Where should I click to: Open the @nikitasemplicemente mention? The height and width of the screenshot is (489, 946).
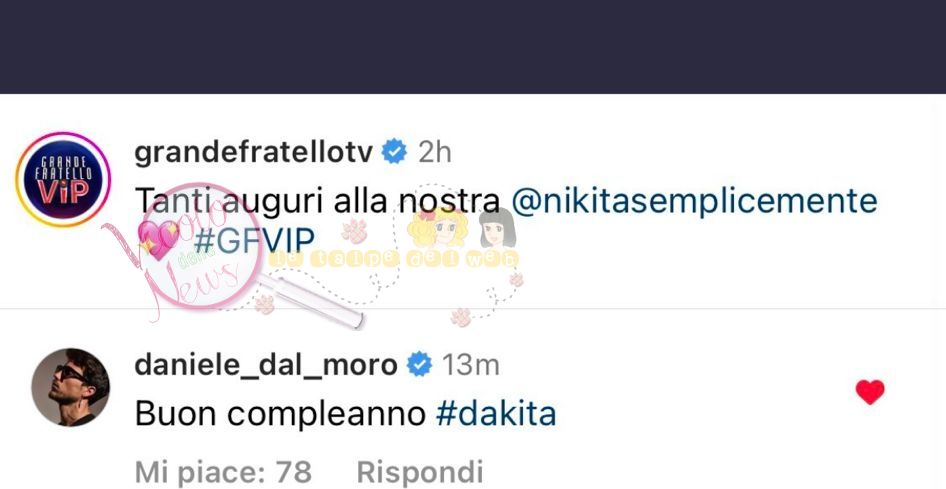click(694, 201)
